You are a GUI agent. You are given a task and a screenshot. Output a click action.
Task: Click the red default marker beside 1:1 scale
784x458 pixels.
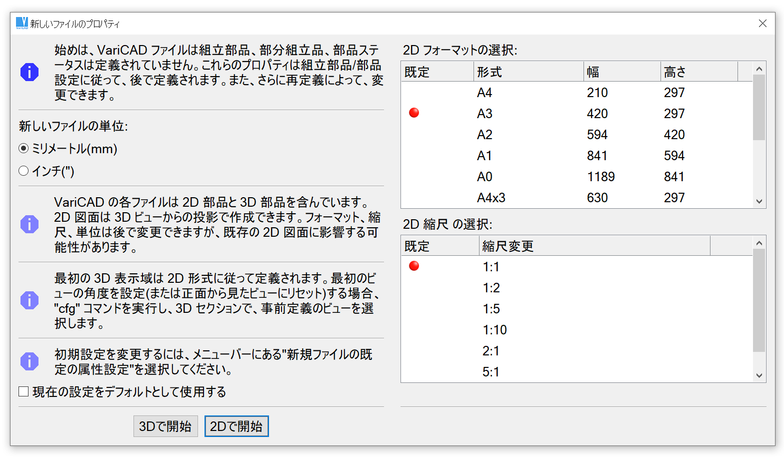coord(414,266)
